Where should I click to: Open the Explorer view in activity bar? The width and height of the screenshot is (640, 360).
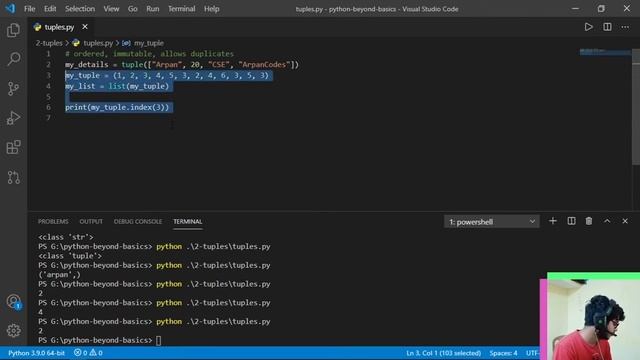click(13, 30)
